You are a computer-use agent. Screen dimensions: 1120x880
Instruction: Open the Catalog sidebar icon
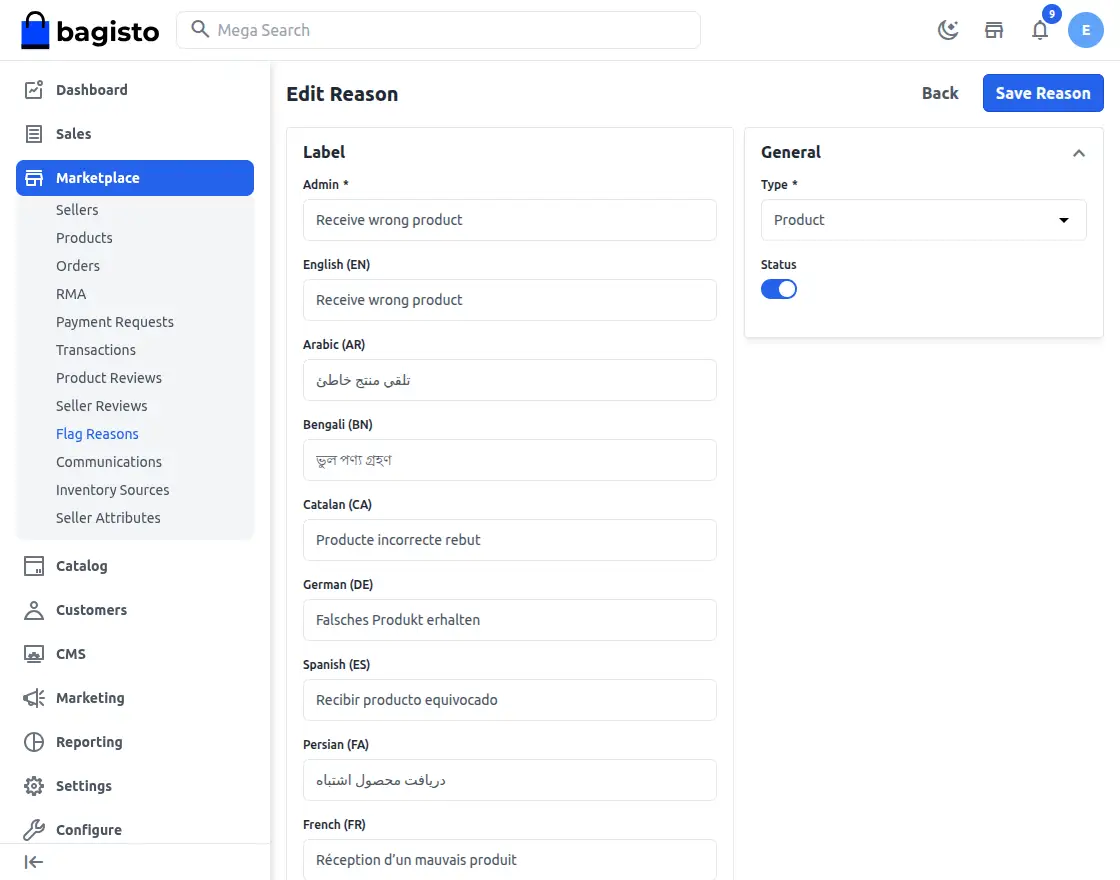(34, 566)
